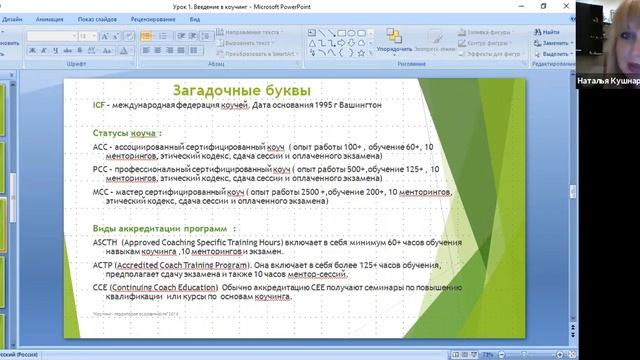Open Контур фигуры outline options
Image resolution: width=640 pixels, height=360 pixels.
pyautogui.click(x=484, y=43)
